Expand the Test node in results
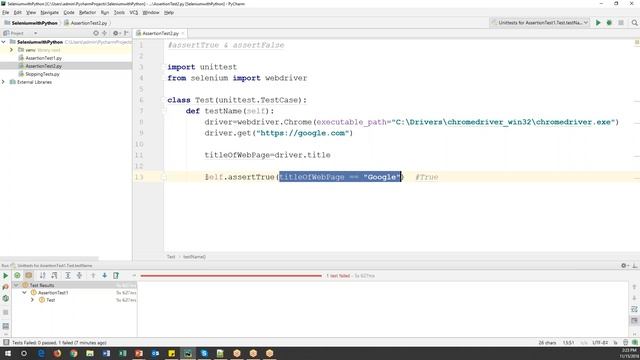Viewport: 640px width, 360px height. [32, 300]
